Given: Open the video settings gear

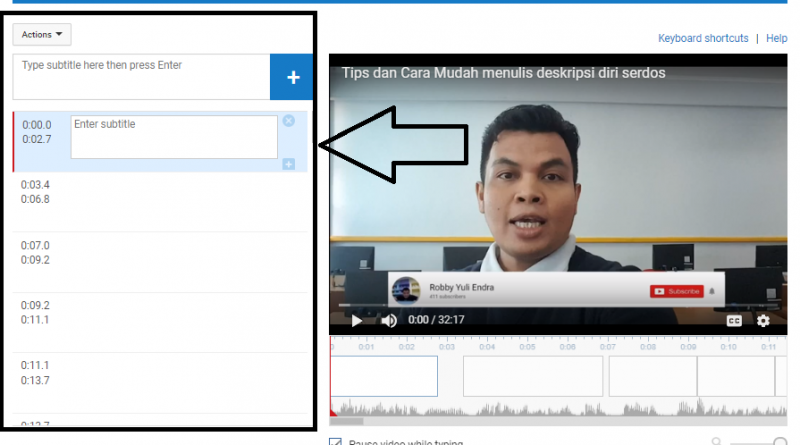Looking at the screenshot, I should (763, 320).
